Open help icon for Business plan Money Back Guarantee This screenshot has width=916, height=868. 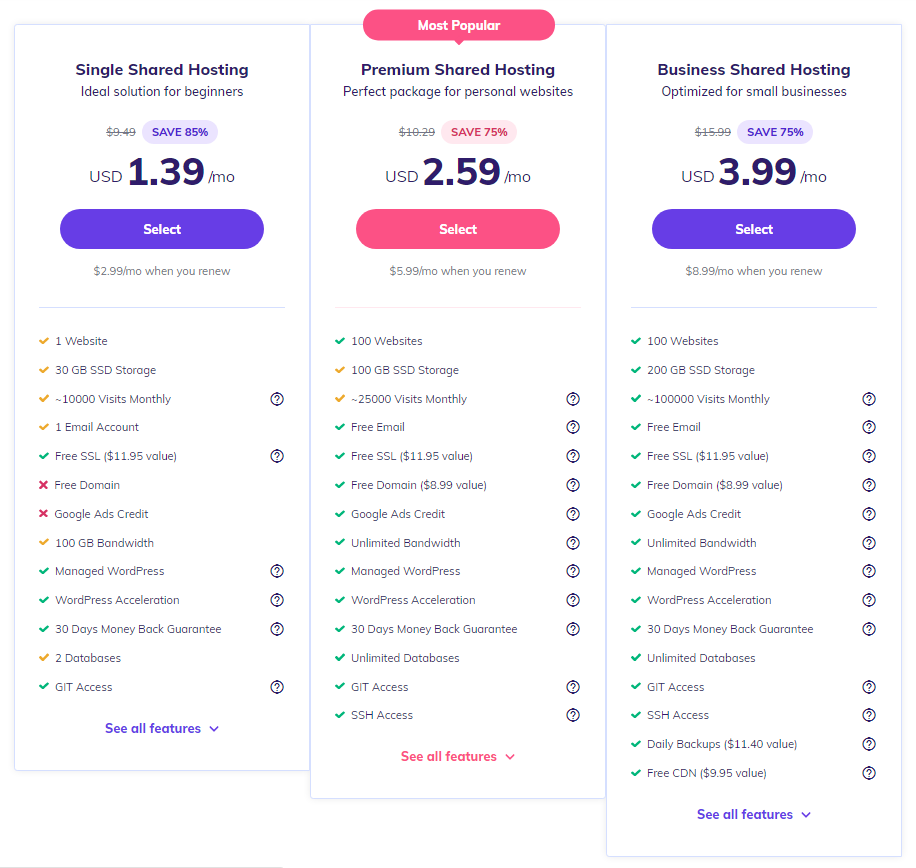(x=869, y=629)
